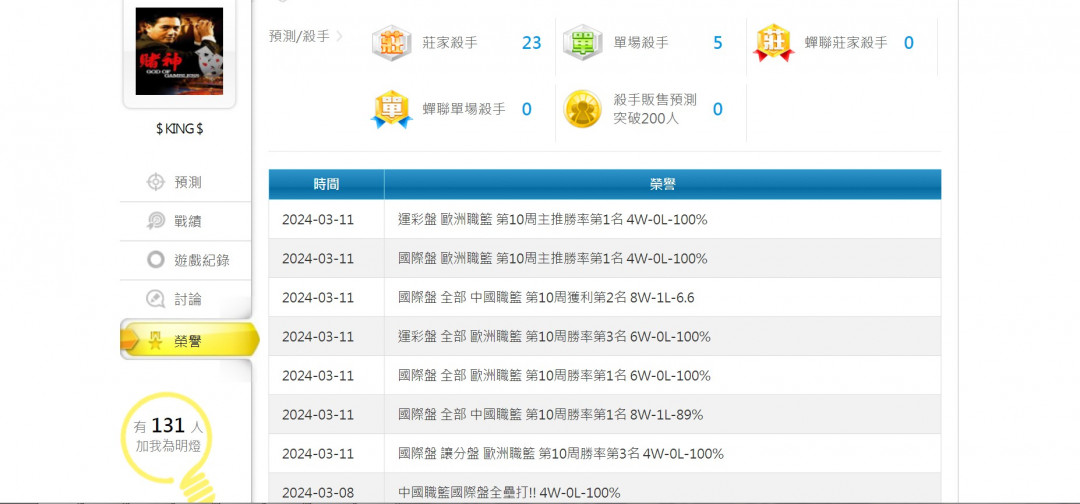This screenshot has height=504, width=1080.
Task: Click the 蟬聯單場殺手 label text
Action: [464, 109]
